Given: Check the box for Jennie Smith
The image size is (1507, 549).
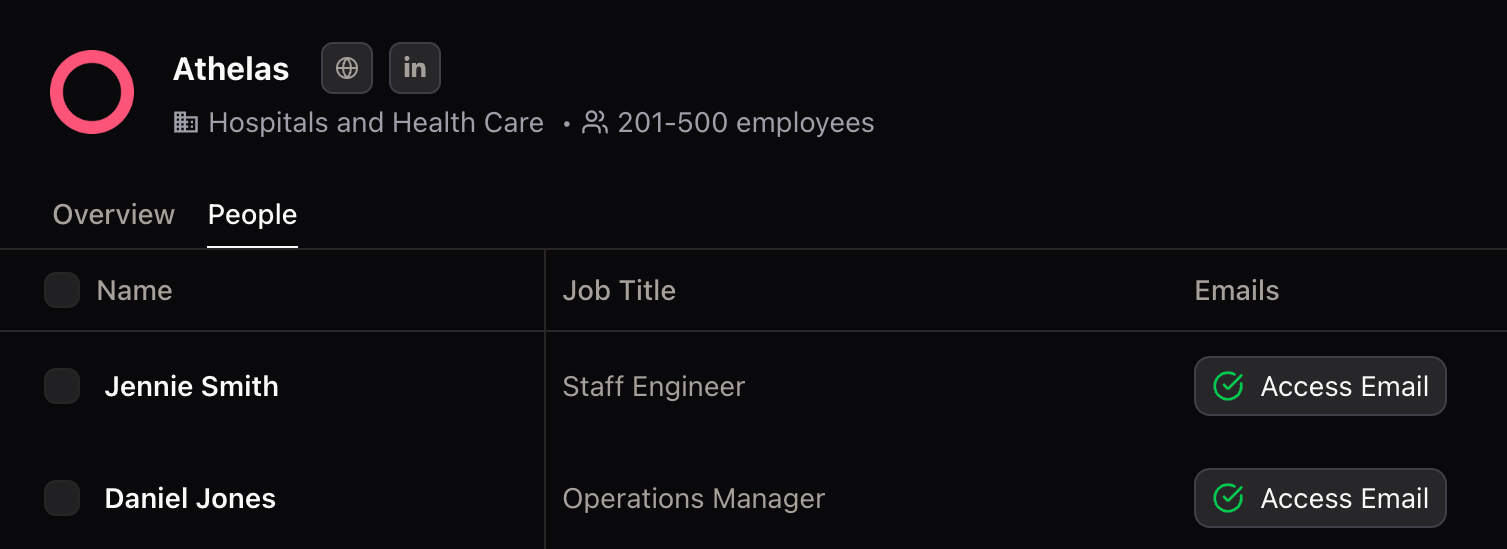Looking at the screenshot, I should coord(62,386).
